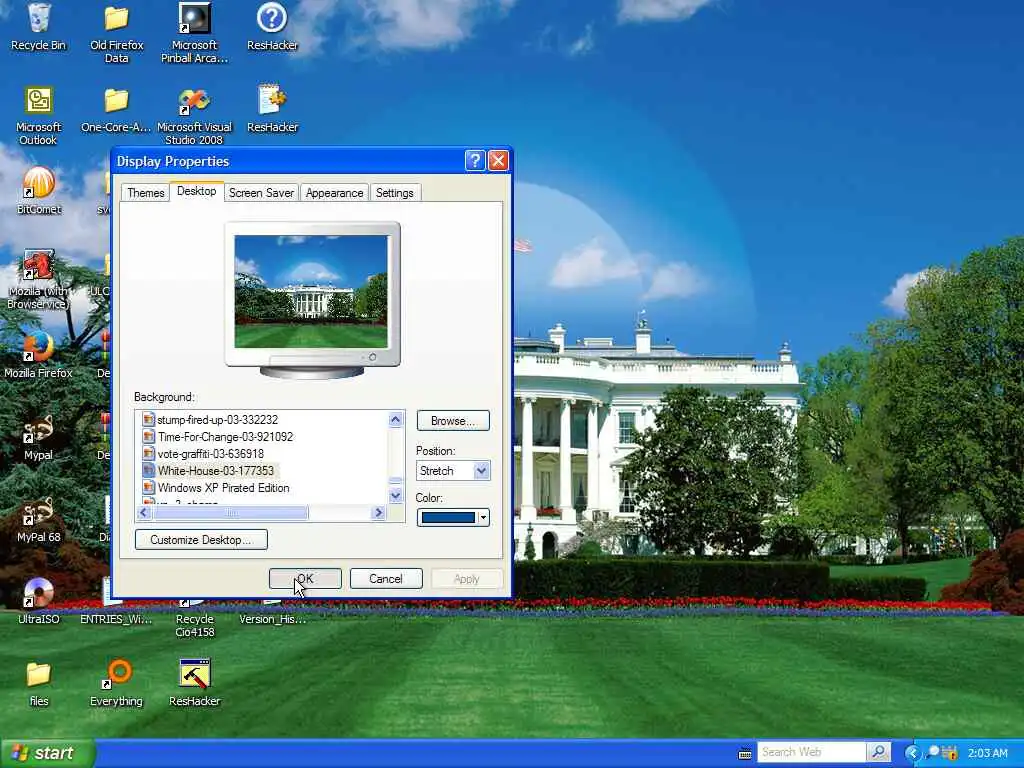Open the Recycle Bin desktop icon
This screenshot has height=768, width=1024.
tap(39, 27)
